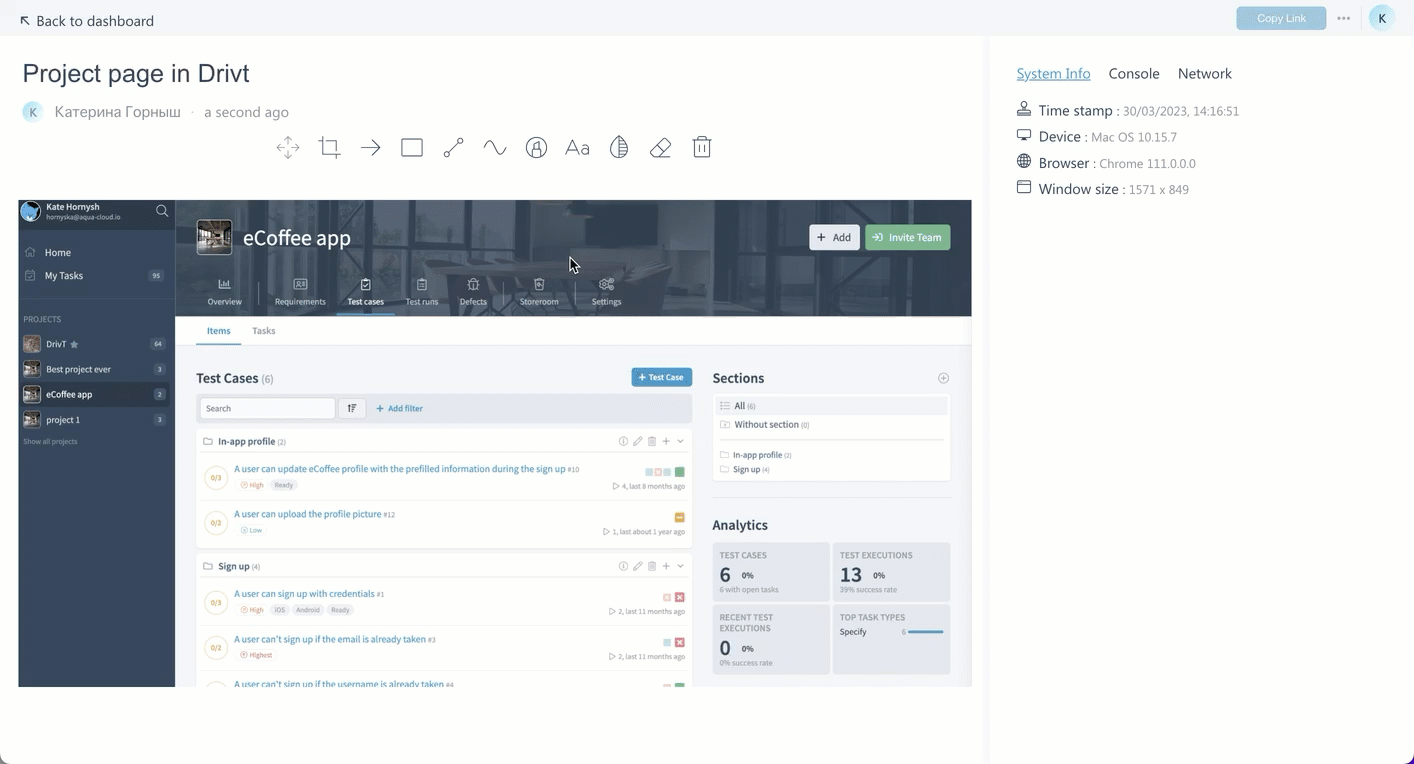Activate the freehand curve tool

495,148
